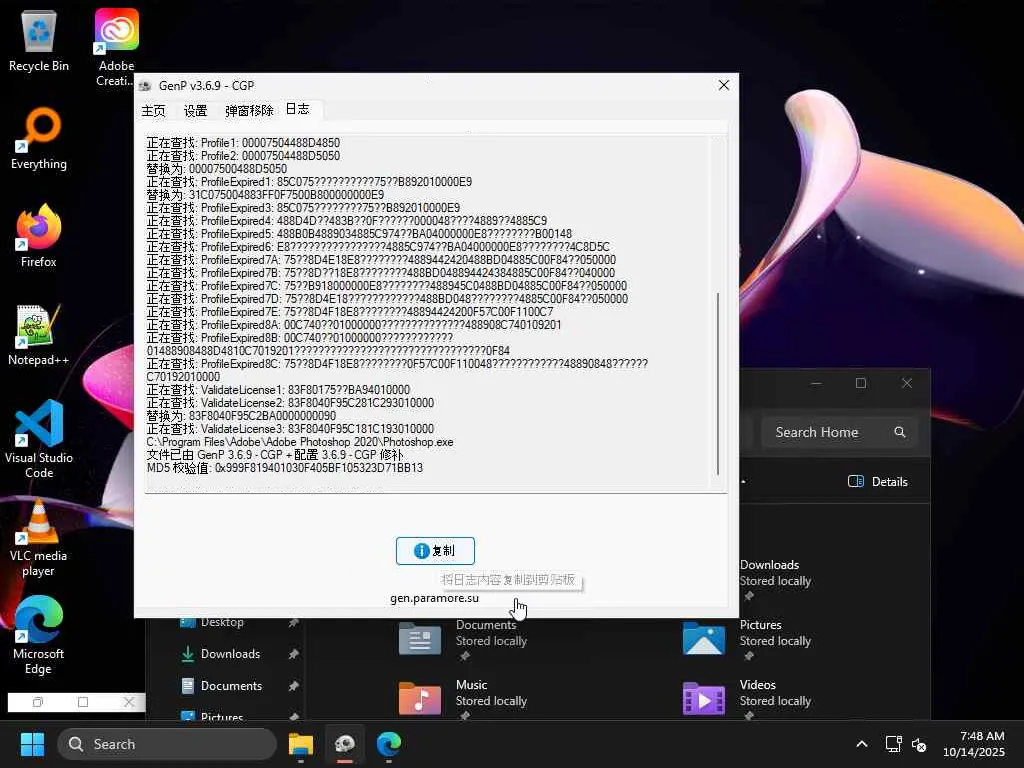Minimize the File Explorer window

pyautogui.click(x=816, y=383)
